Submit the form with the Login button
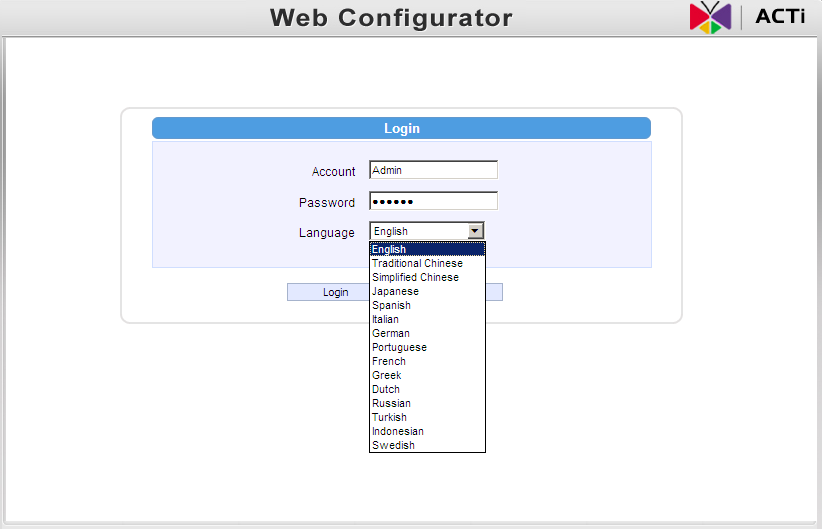Screen dimensions: 822x529 click(x=328, y=292)
